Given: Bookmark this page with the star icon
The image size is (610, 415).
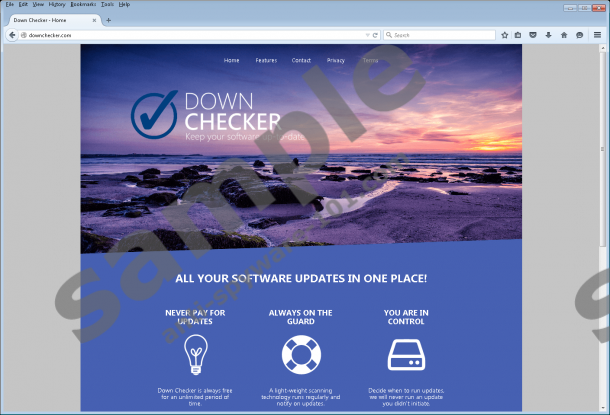Looking at the screenshot, I should tap(504, 34).
